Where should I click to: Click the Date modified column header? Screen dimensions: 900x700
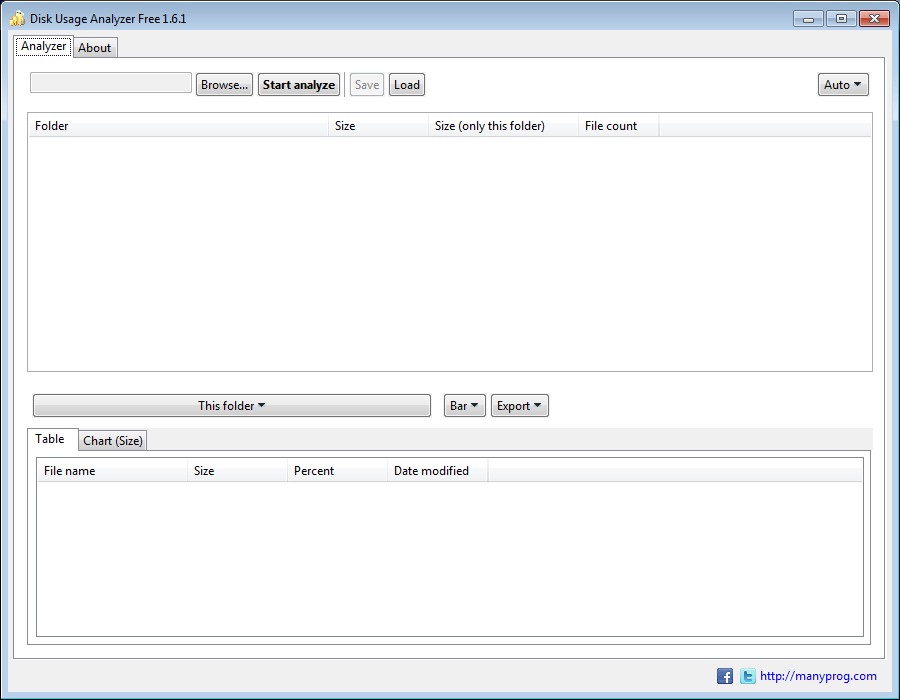pyautogui.click(x=429, y=470)
